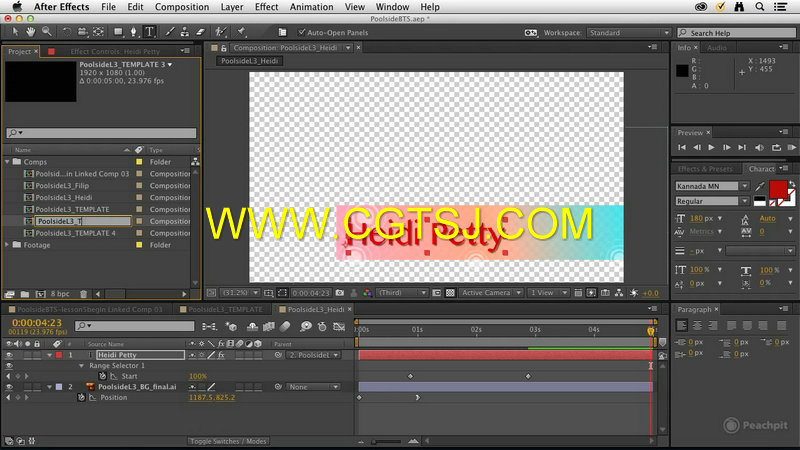Open the Kannada MN font dropdown
Image resolution: width=800 pixels, height=450 pixels.
(x=712, y=186)
